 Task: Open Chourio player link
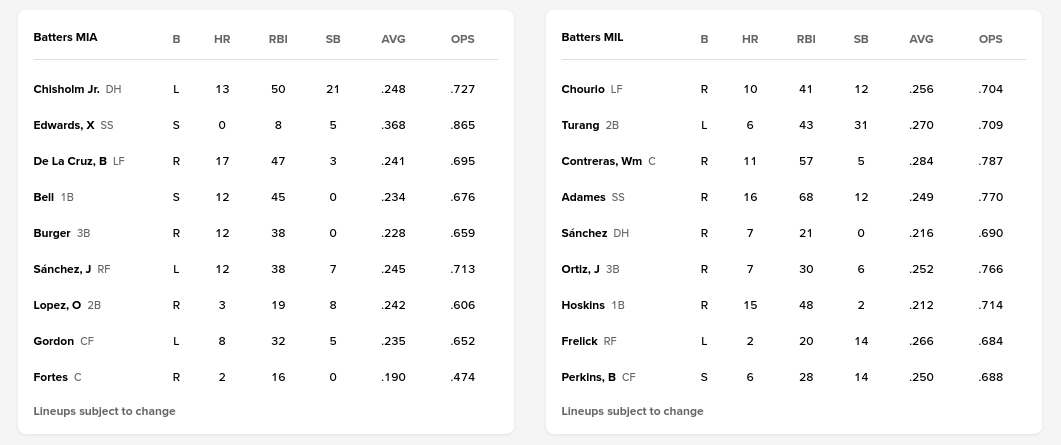[x=583, y=89]
